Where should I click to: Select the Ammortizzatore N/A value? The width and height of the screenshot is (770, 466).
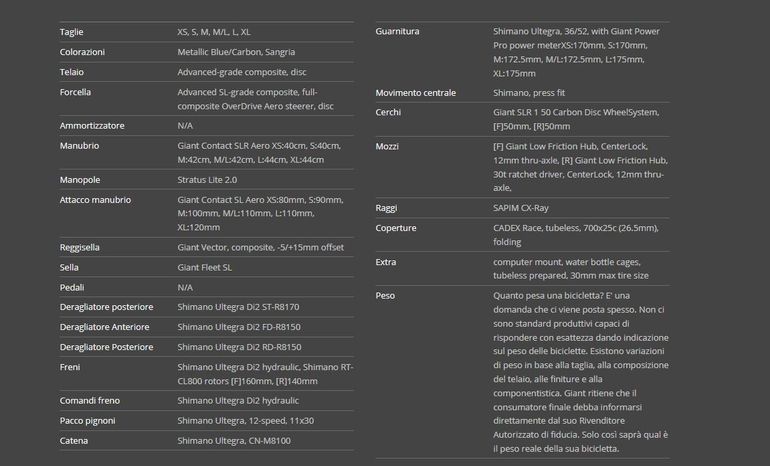pos(185,126)
